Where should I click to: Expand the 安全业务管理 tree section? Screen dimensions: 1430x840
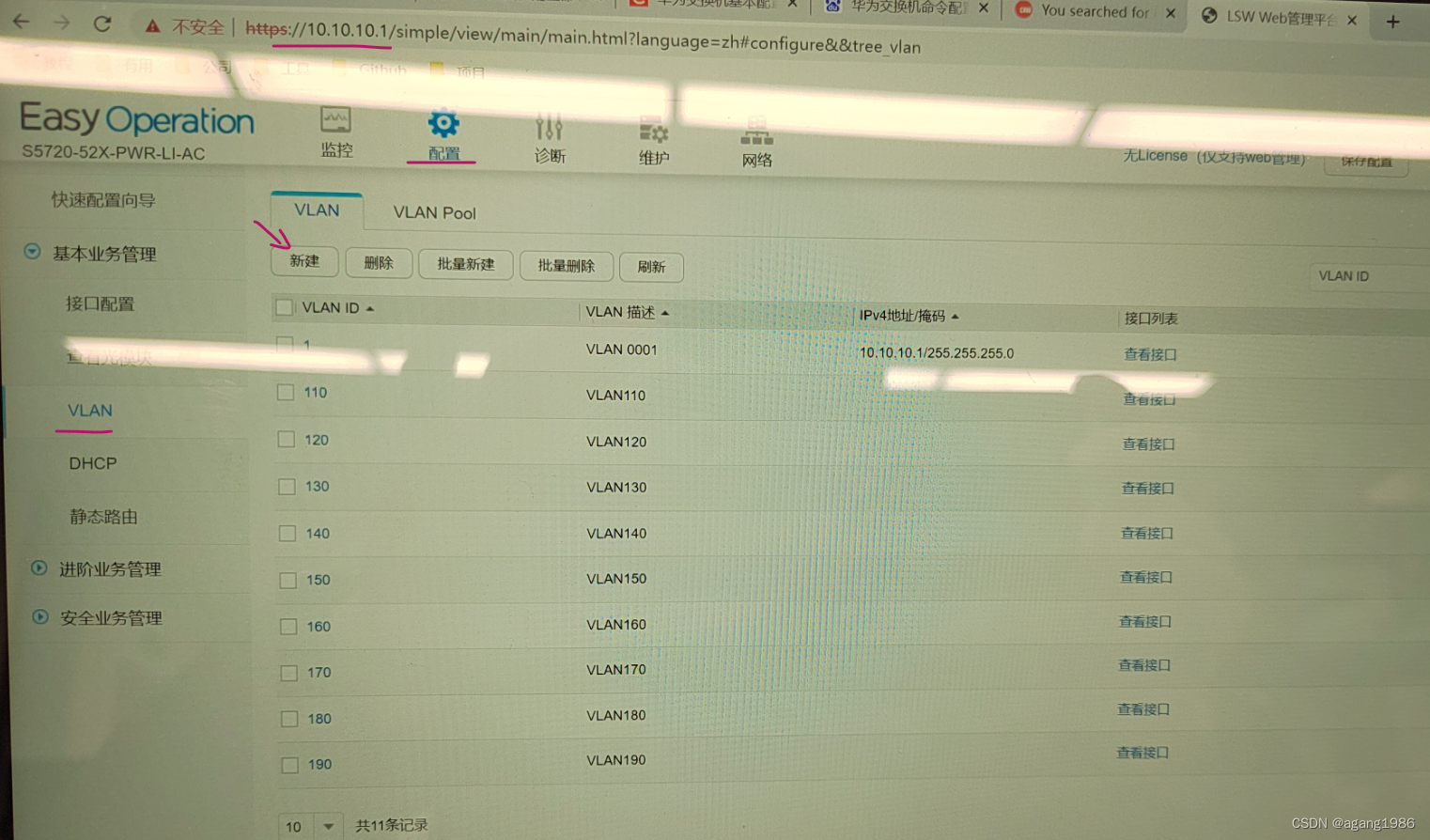pyautogui.click(x=40, y=616)
